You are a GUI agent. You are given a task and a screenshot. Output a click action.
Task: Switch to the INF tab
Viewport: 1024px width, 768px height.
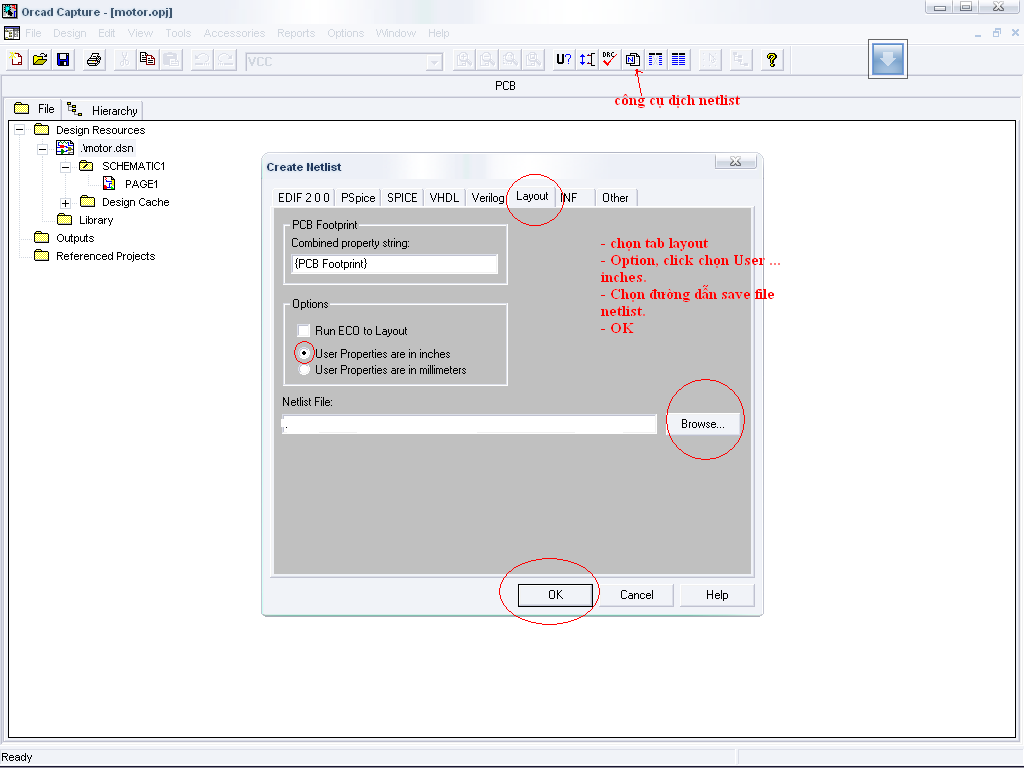(x=575, y=198)
